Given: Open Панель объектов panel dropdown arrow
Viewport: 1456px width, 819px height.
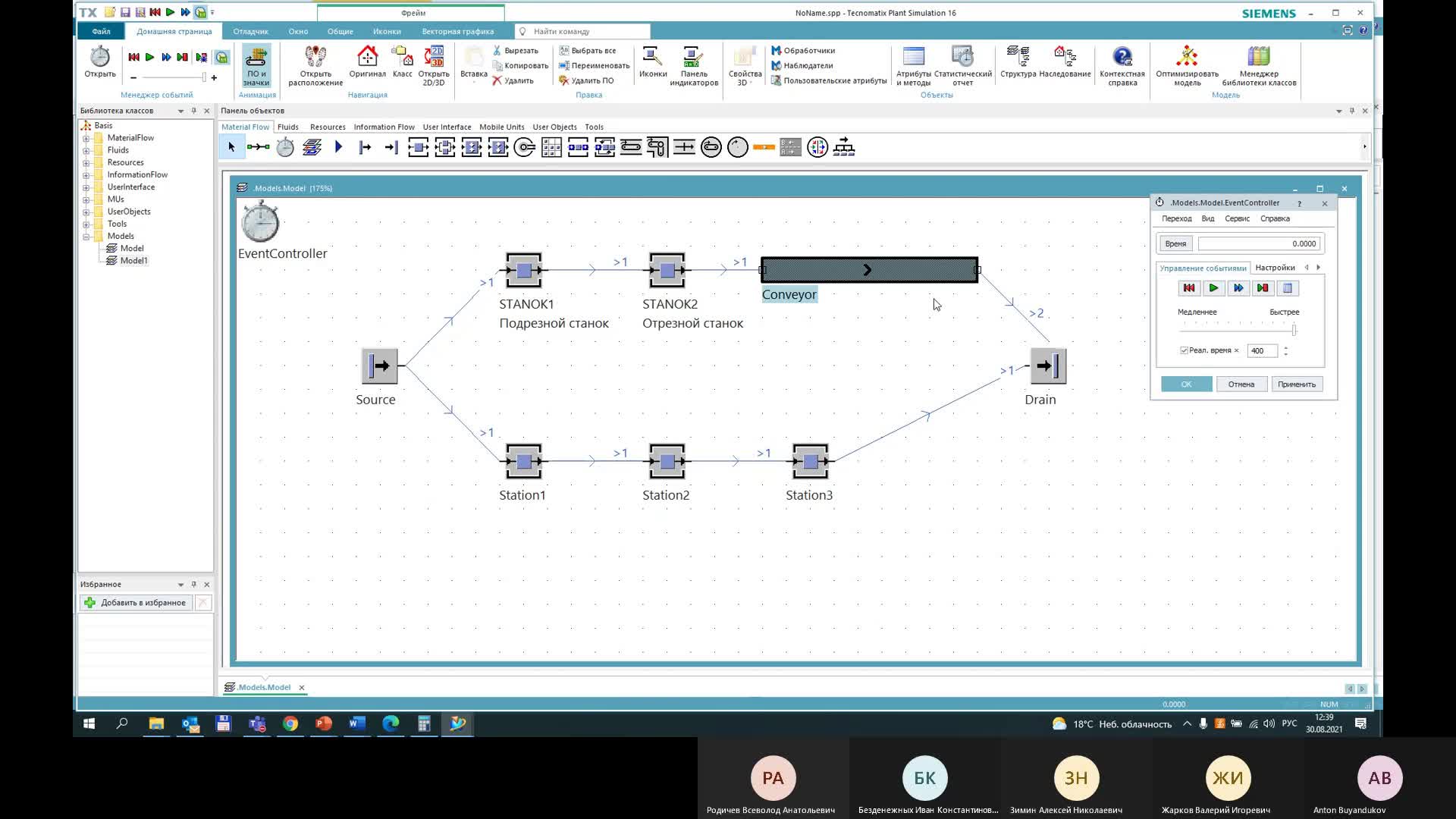Looking at the screenshot, I should click(x=1338, y=111).
